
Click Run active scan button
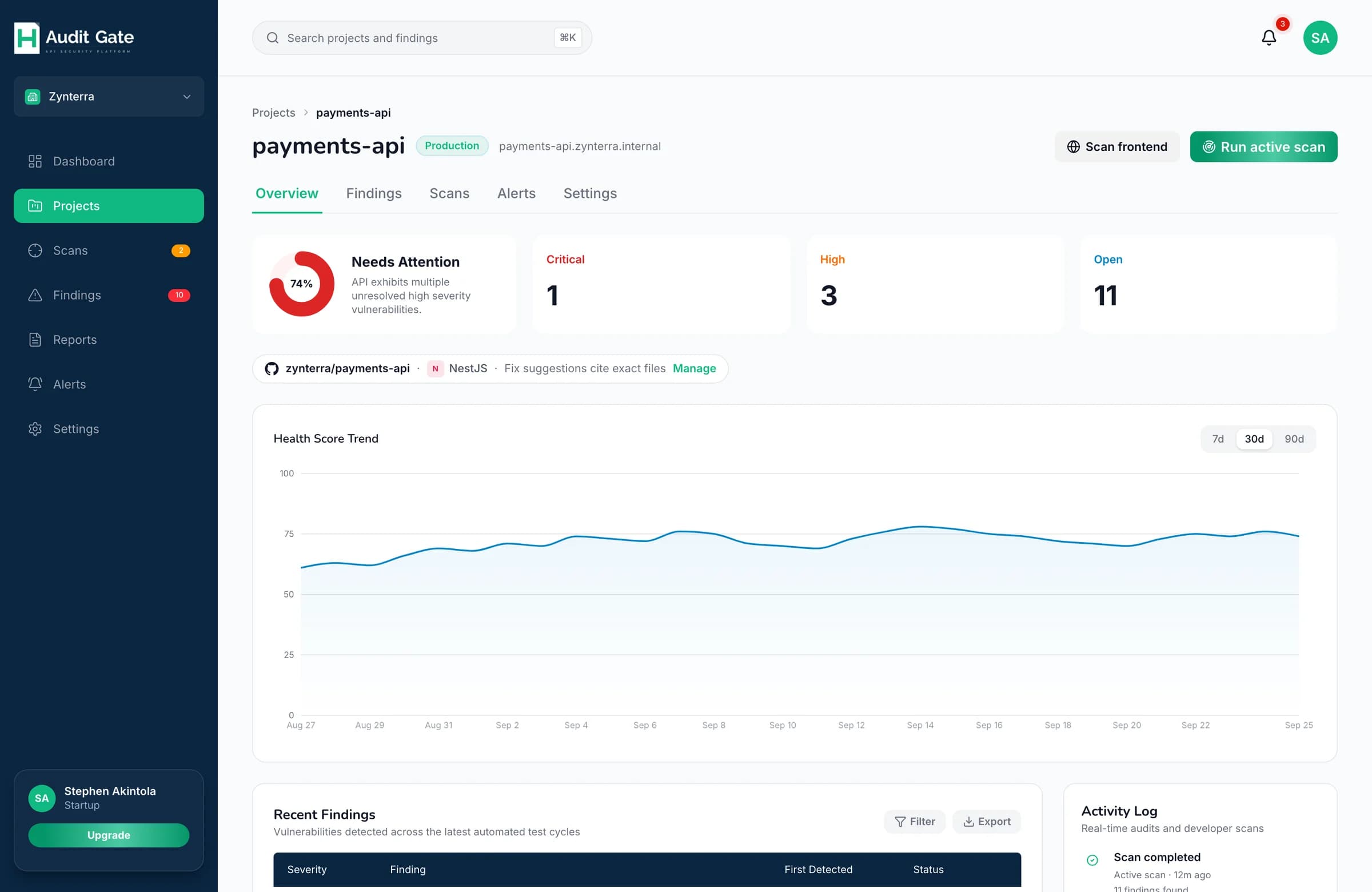click(x=1263, y=147)
